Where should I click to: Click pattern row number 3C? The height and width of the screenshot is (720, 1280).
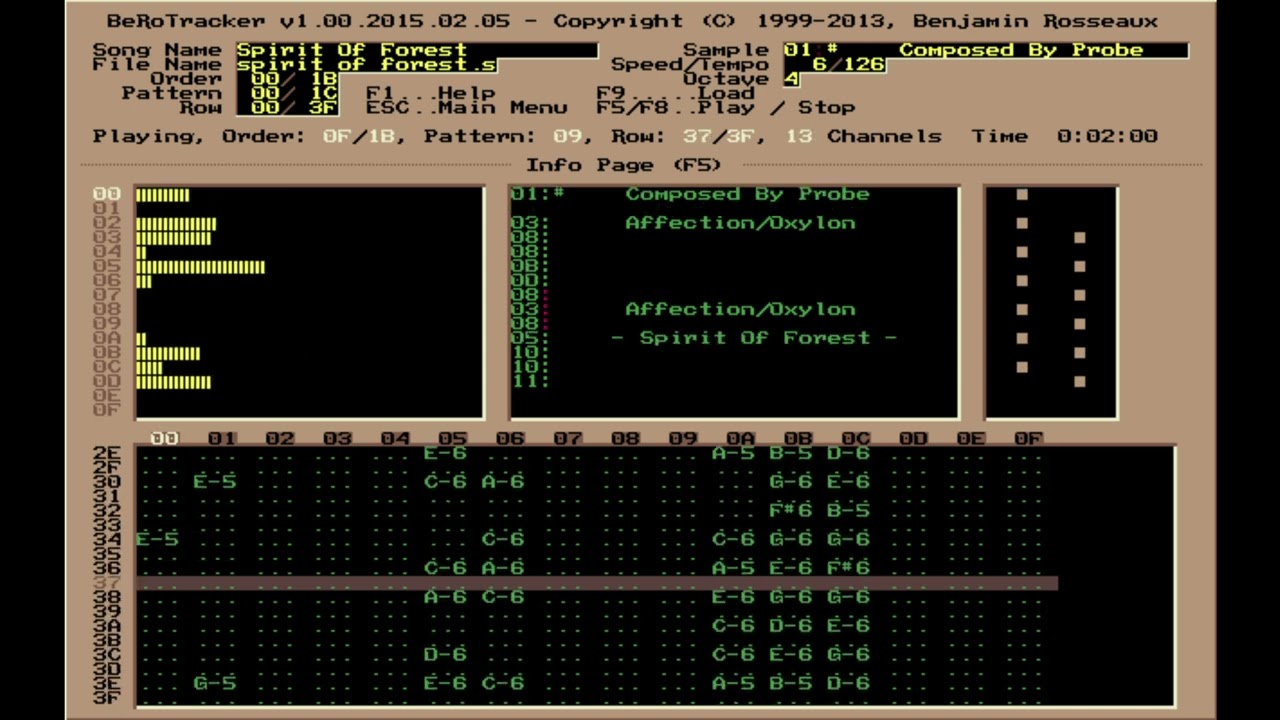click(x=107, y=654)
